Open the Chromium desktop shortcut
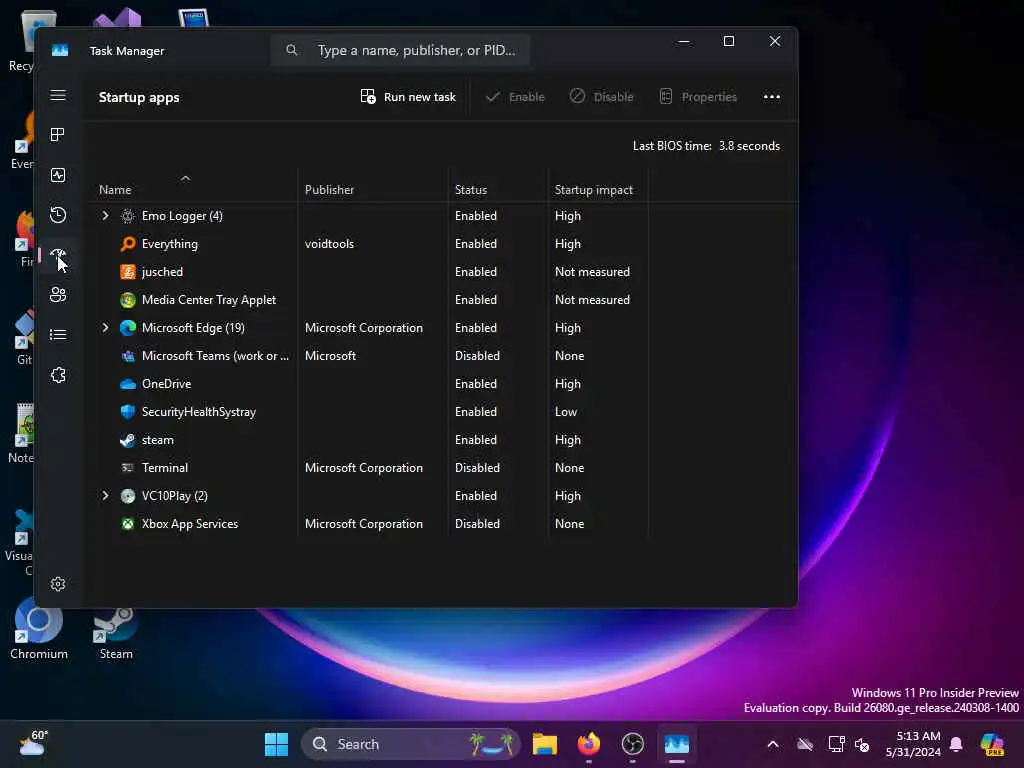Image resolution: width=1024 pixels, height=768 pixels. (39, 628)
